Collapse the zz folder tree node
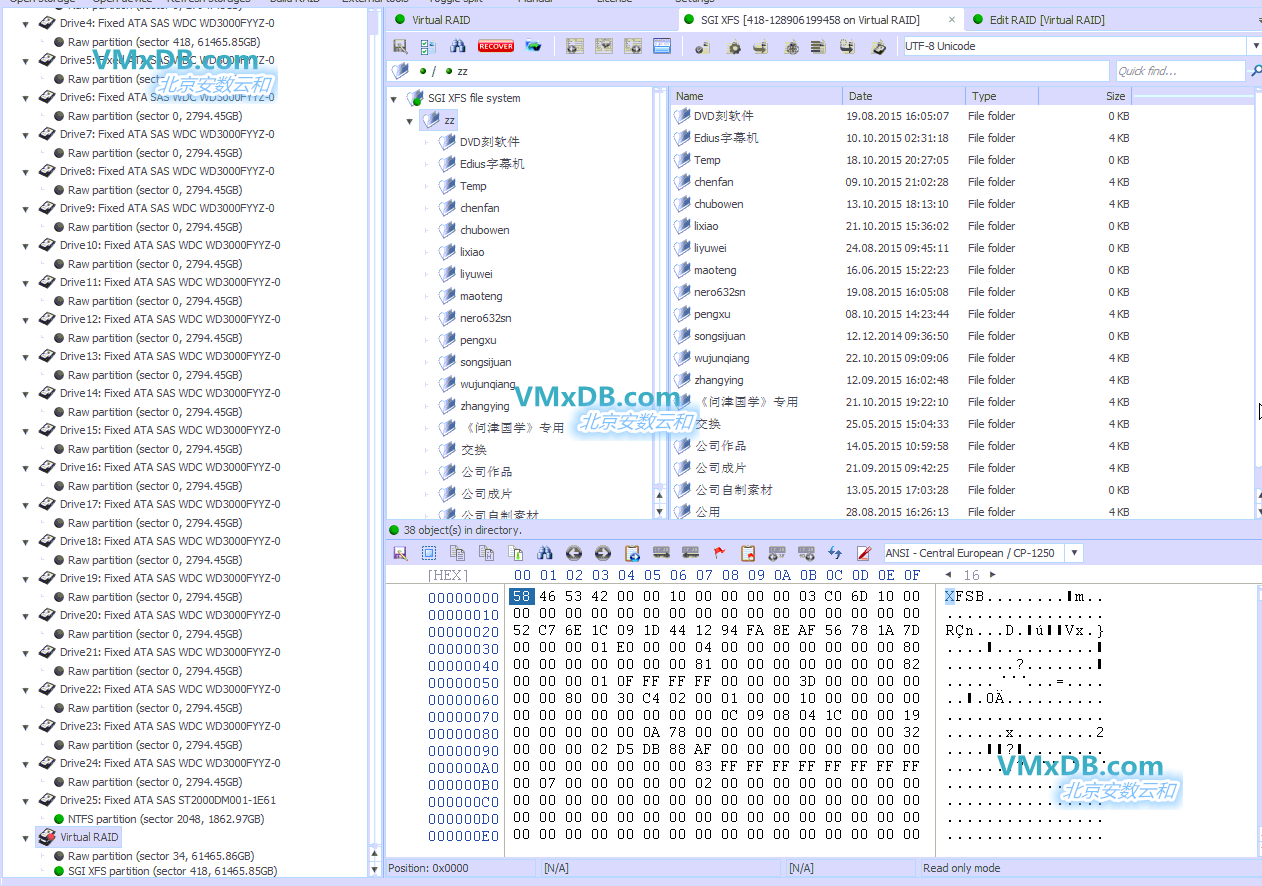The image size is (1262, 886). 410,120
